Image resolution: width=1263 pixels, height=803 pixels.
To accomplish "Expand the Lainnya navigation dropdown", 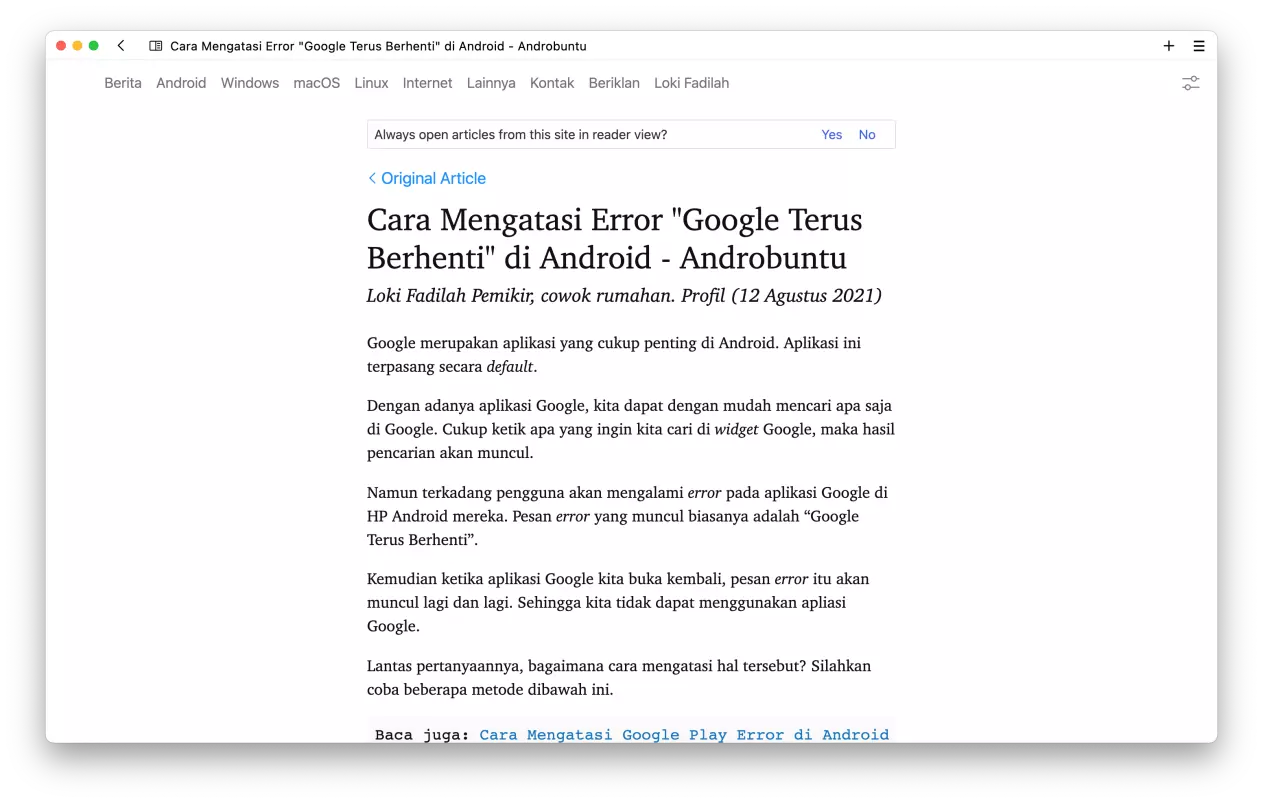I will pos(490,83).
